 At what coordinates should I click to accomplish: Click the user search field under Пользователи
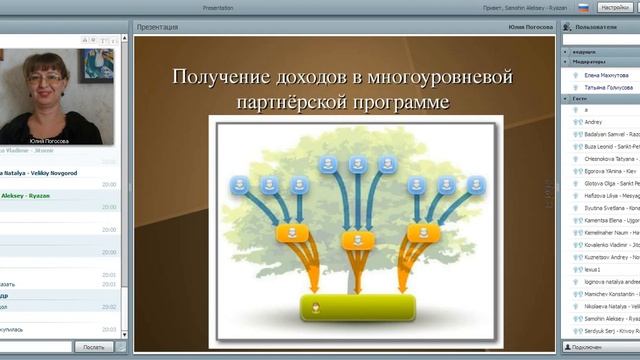tap(601, 40)
